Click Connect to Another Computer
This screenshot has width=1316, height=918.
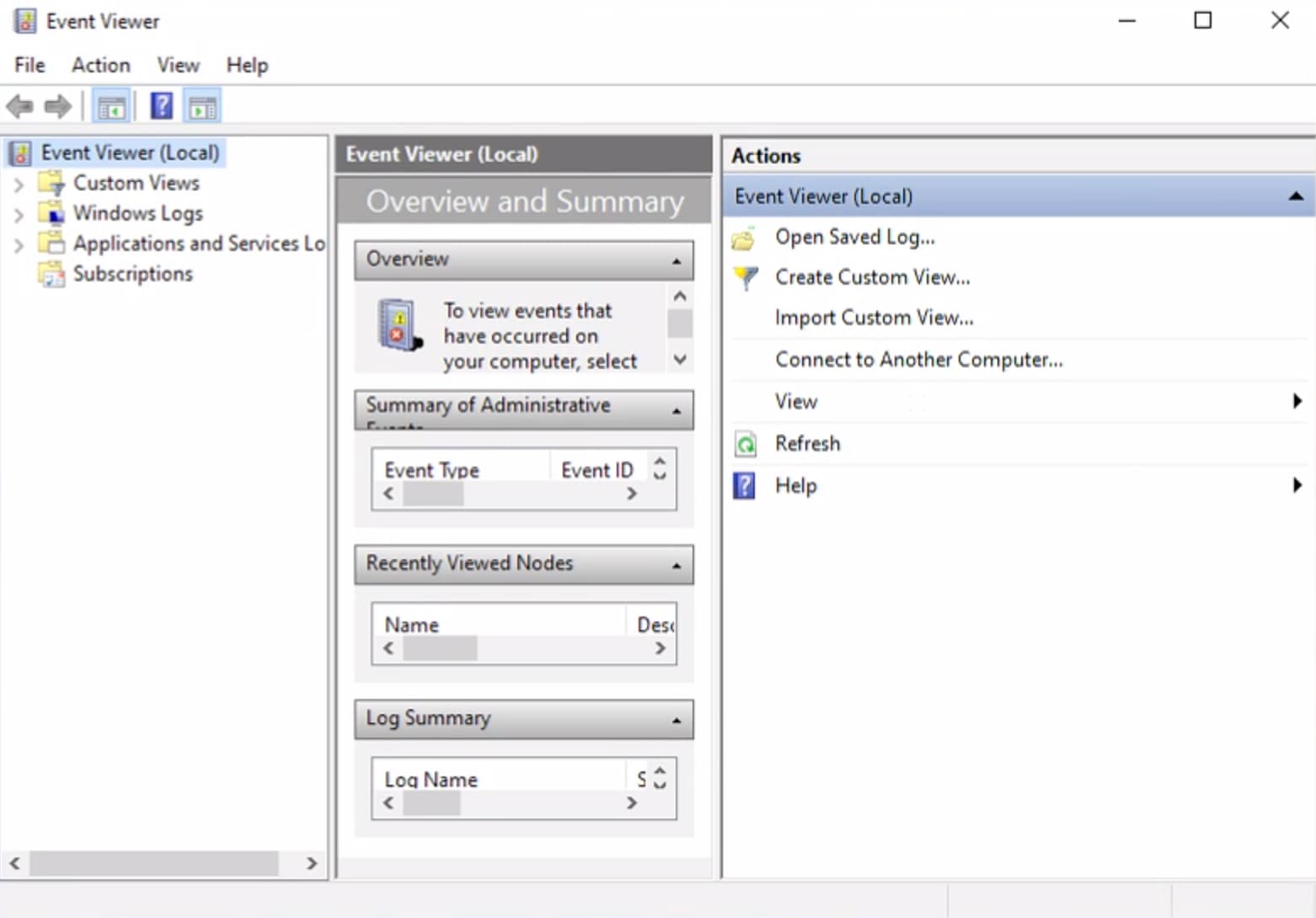pos(918,360)
